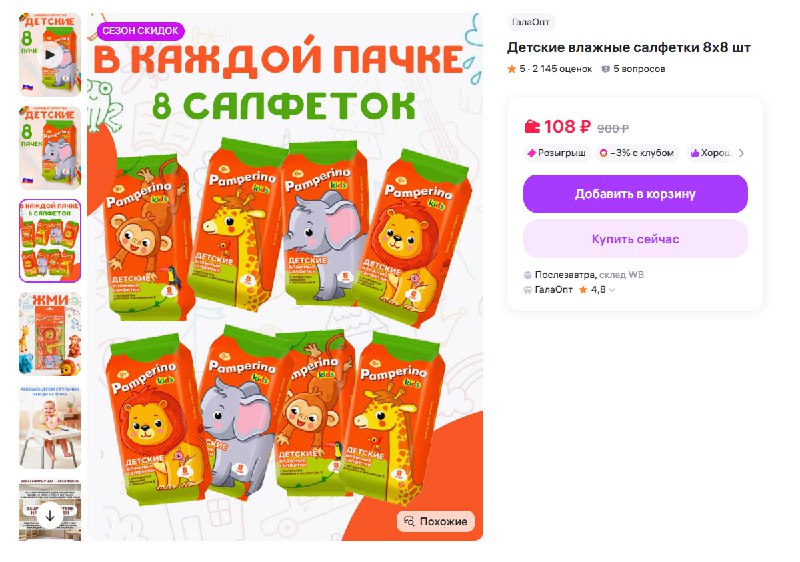Click the Послезавтра delivery info line
Screen dimensions: 800x562
coord(584,275)
